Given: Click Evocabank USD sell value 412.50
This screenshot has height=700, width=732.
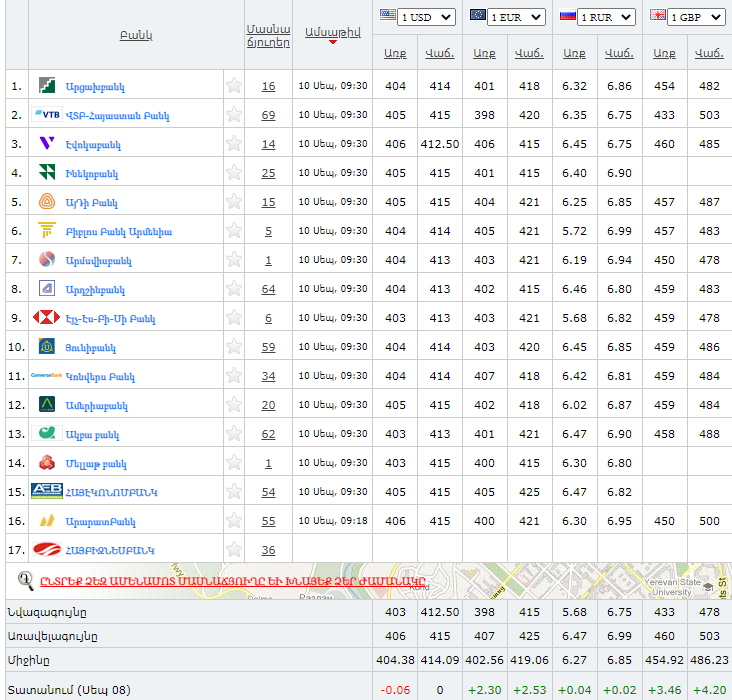Looking at the screenshot, I should tap(440, 144).
